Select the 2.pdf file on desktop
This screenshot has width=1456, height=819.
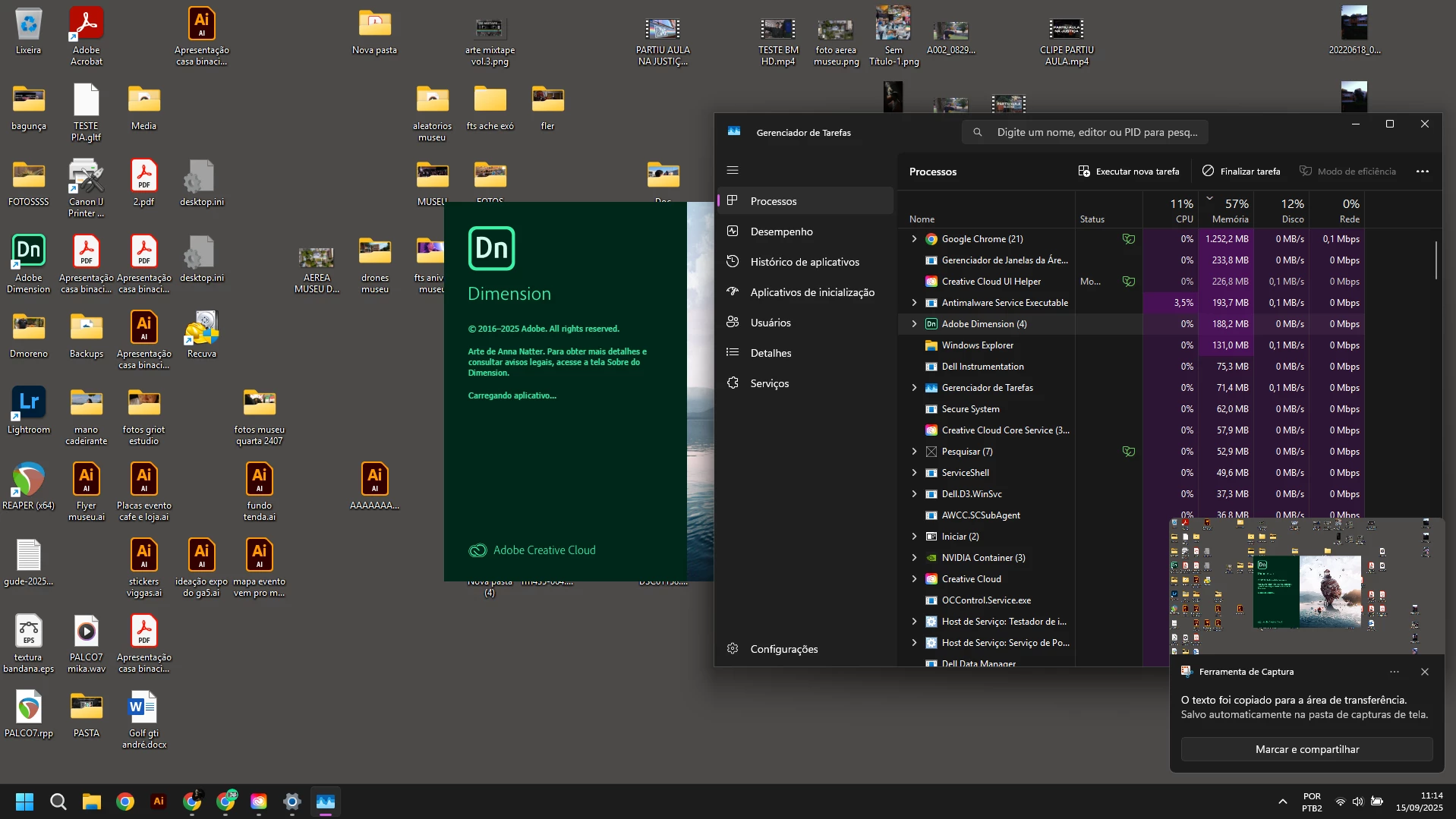click(x=144, y=182)
